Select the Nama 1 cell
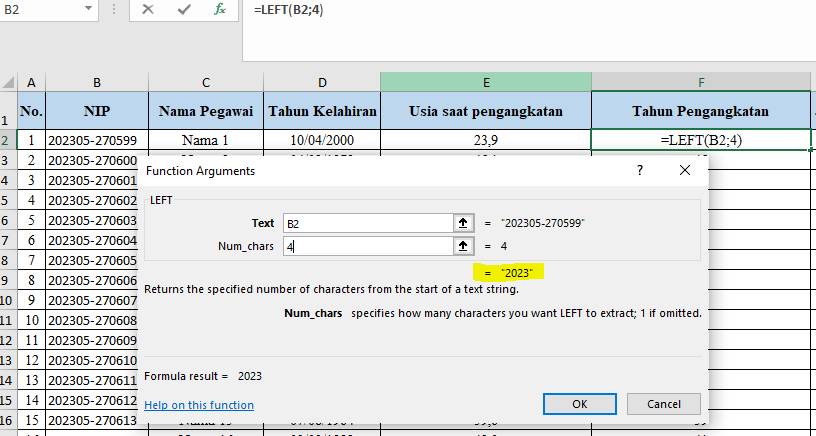The height and width of the screenshot is (436, 816). click(206, 140)
